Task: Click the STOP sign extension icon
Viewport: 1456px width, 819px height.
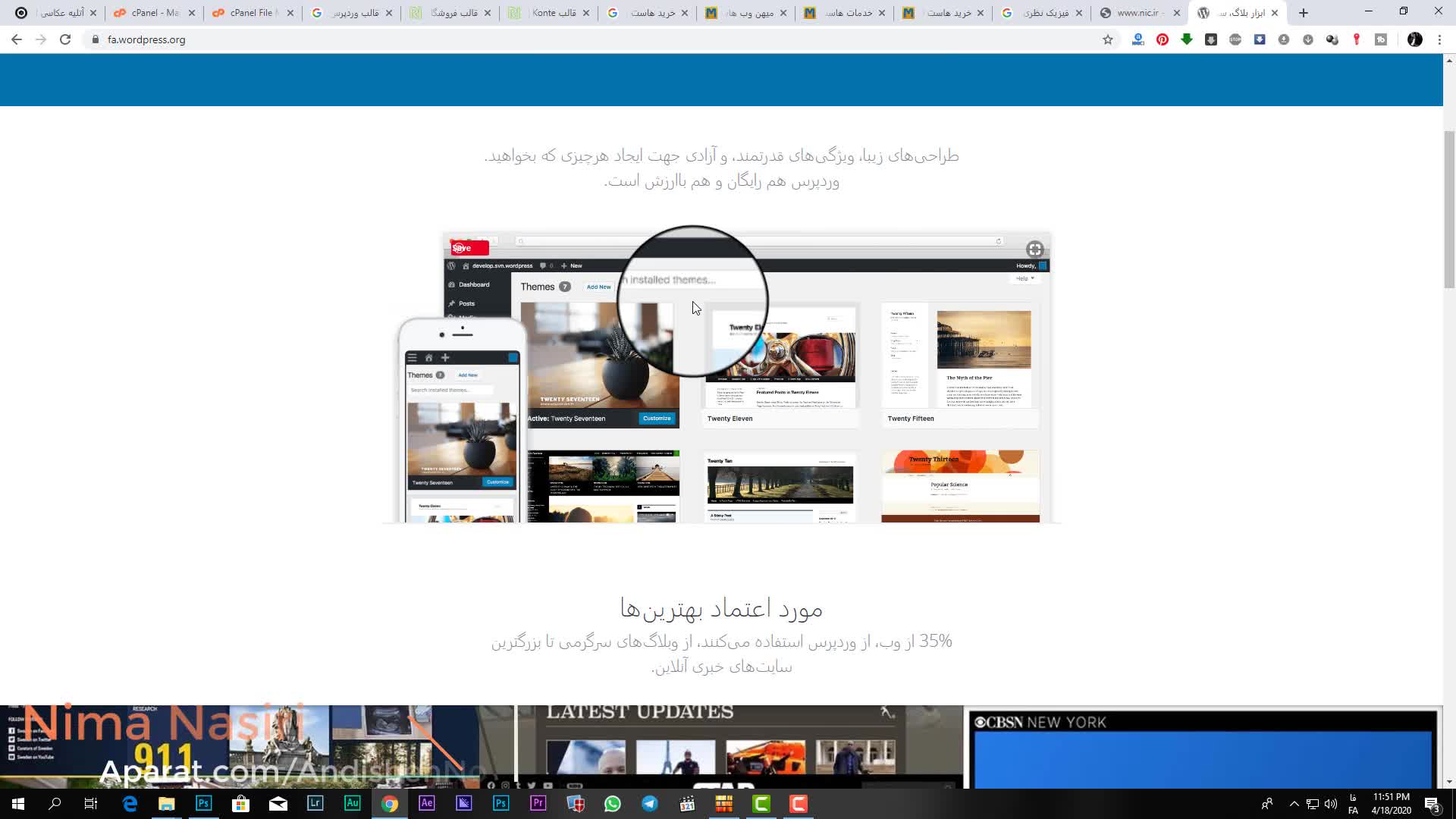Action: [x=1235, y=39]
